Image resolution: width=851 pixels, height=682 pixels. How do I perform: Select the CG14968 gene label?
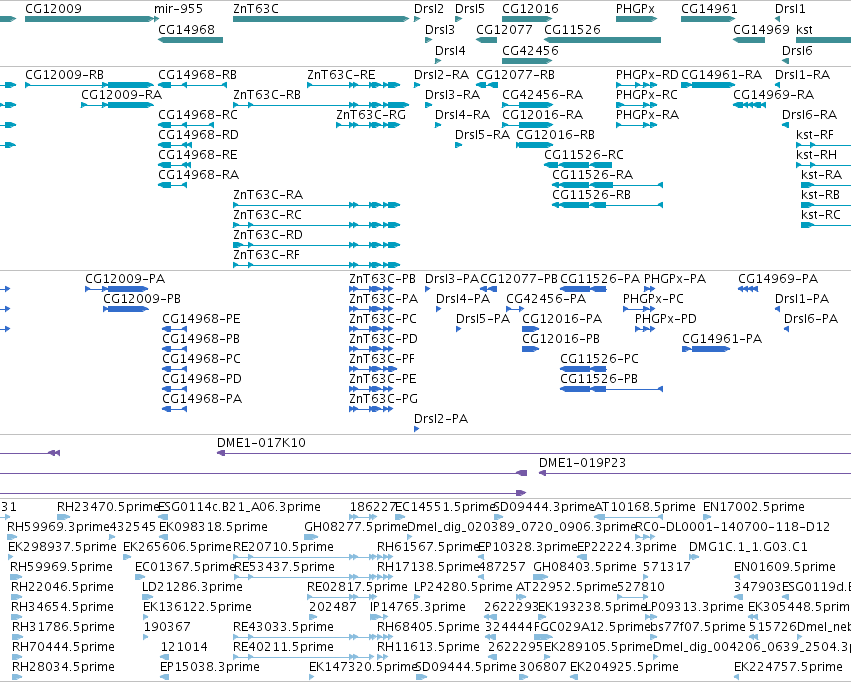[x=186, y=29]
